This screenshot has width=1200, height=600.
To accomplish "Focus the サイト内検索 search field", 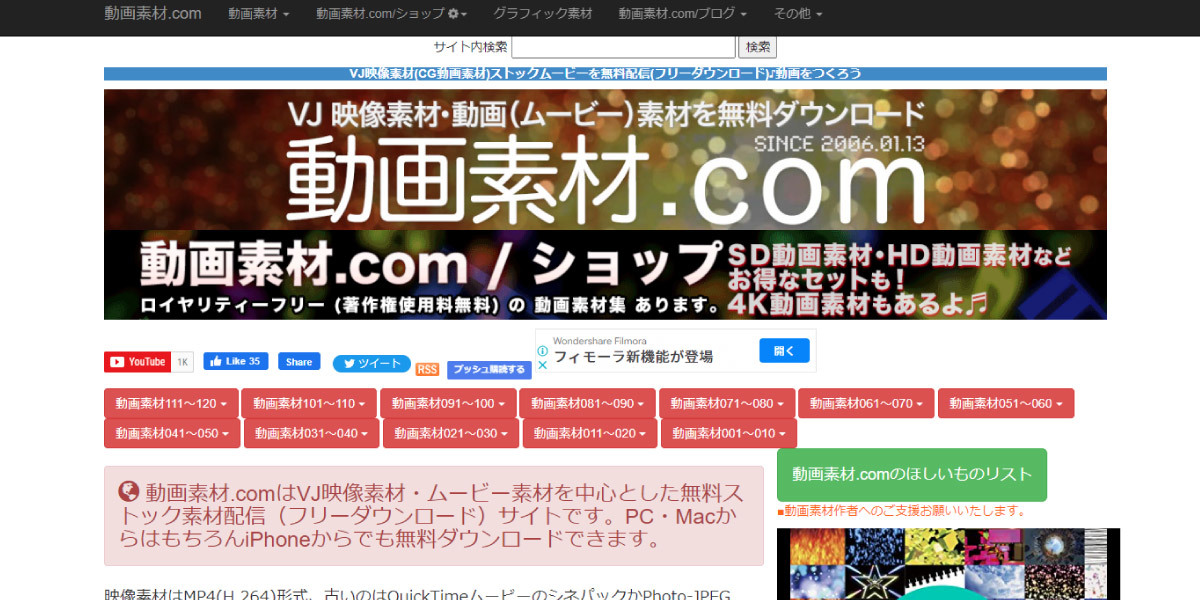I will tap(623, 47).
